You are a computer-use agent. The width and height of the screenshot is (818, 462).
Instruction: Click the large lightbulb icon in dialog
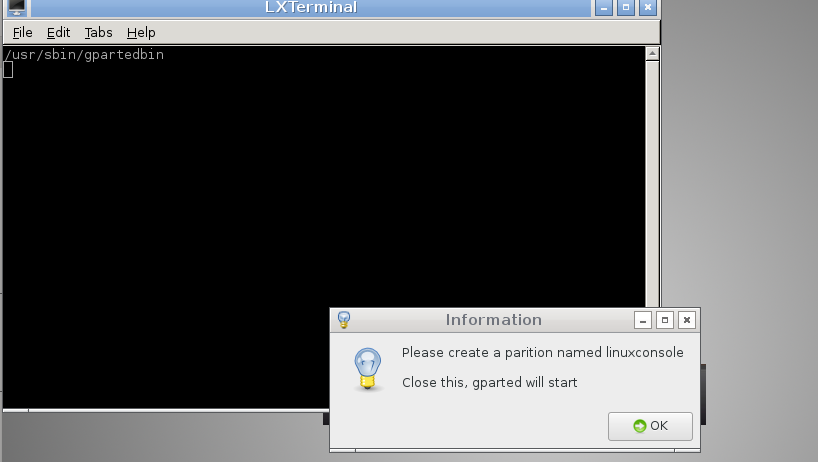tap(368, 369)
